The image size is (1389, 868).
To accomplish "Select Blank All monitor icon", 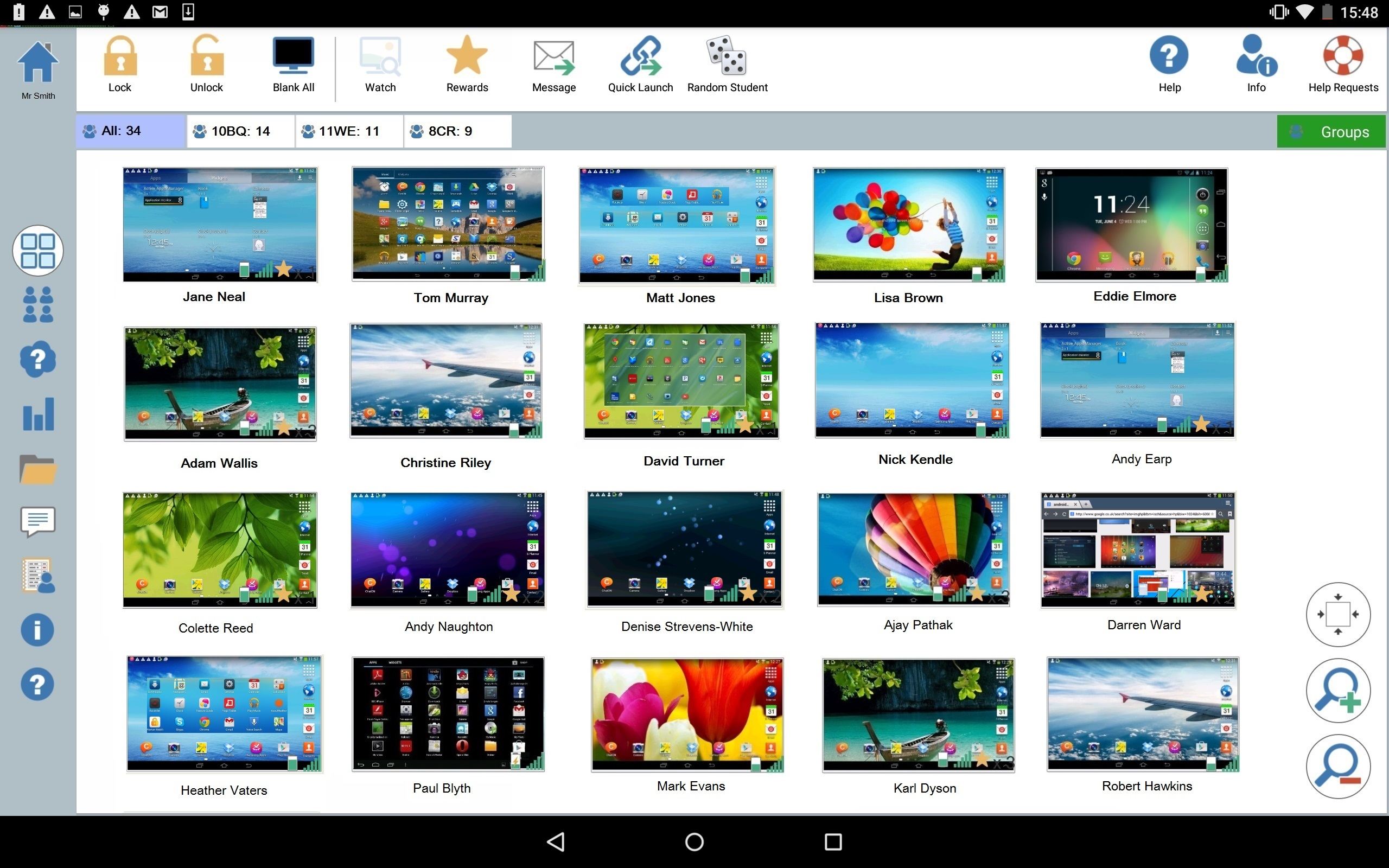I will [294, 56].
